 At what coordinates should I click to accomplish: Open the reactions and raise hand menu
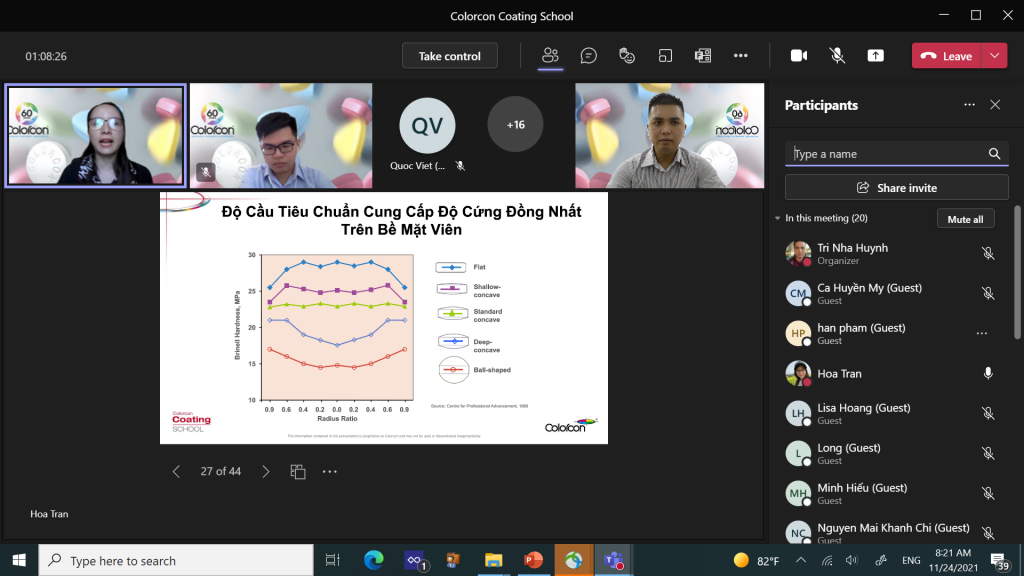627,56
